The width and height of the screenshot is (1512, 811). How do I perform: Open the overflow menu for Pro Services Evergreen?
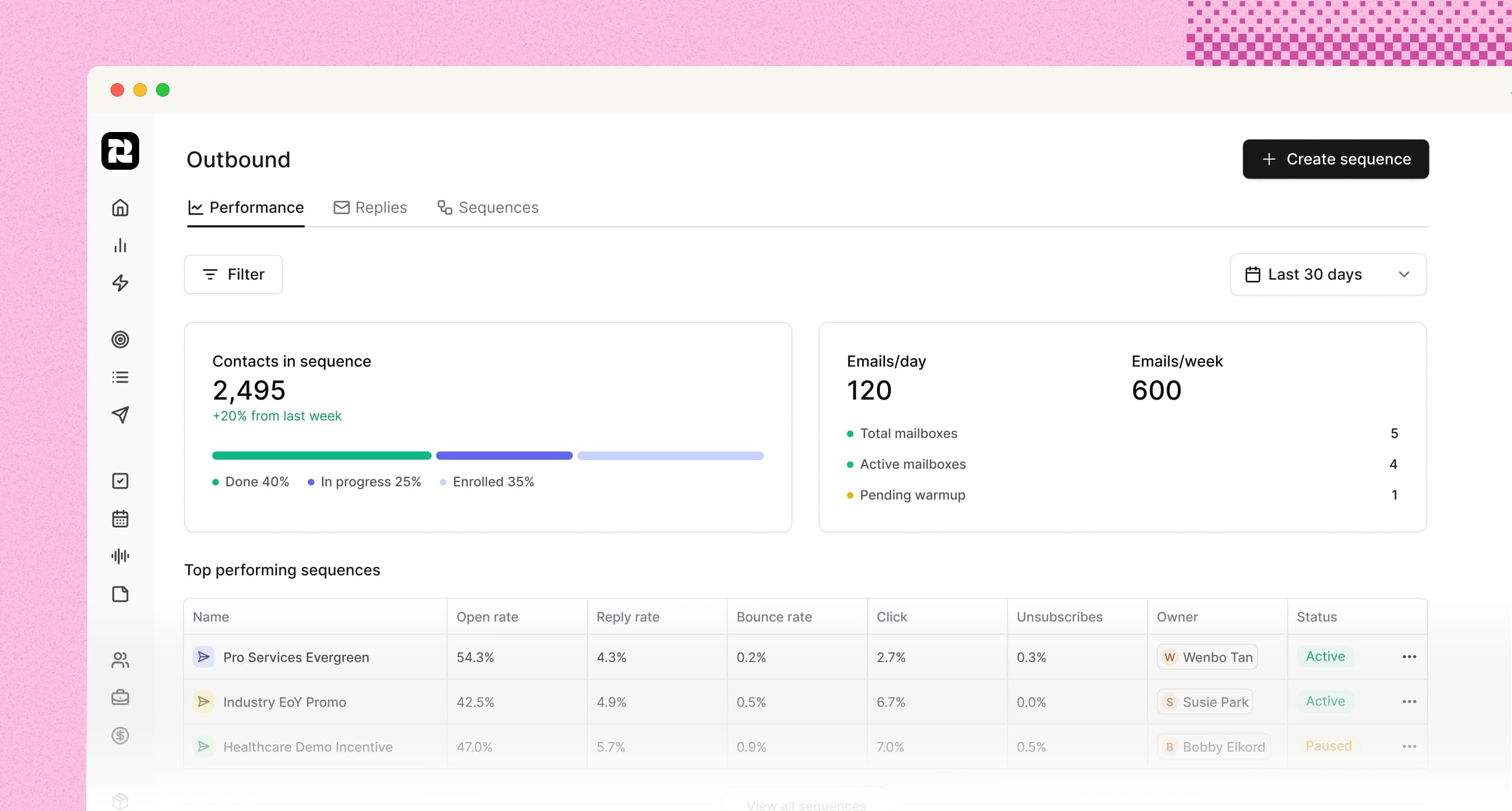point(1409,657)
